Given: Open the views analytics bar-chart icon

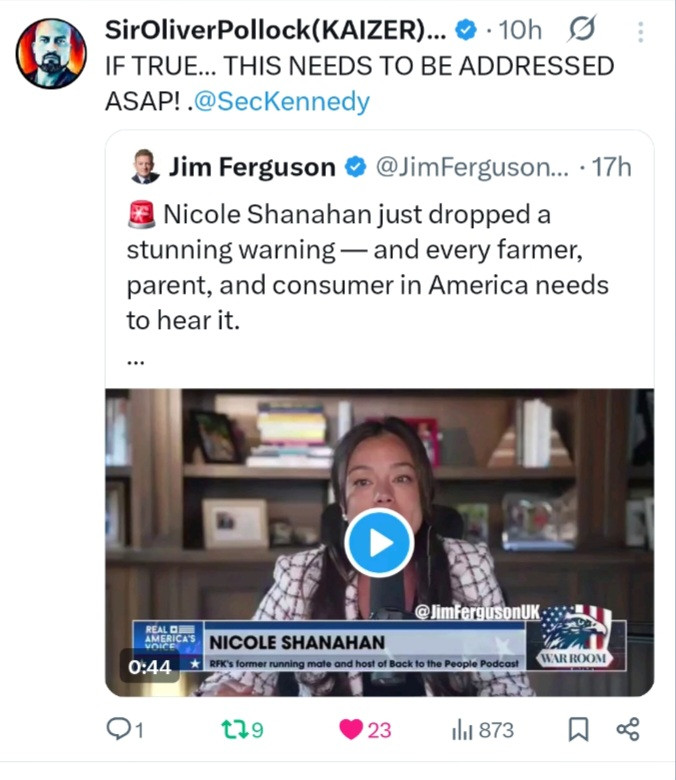Looking at the screenshot, I should point(462,730).
